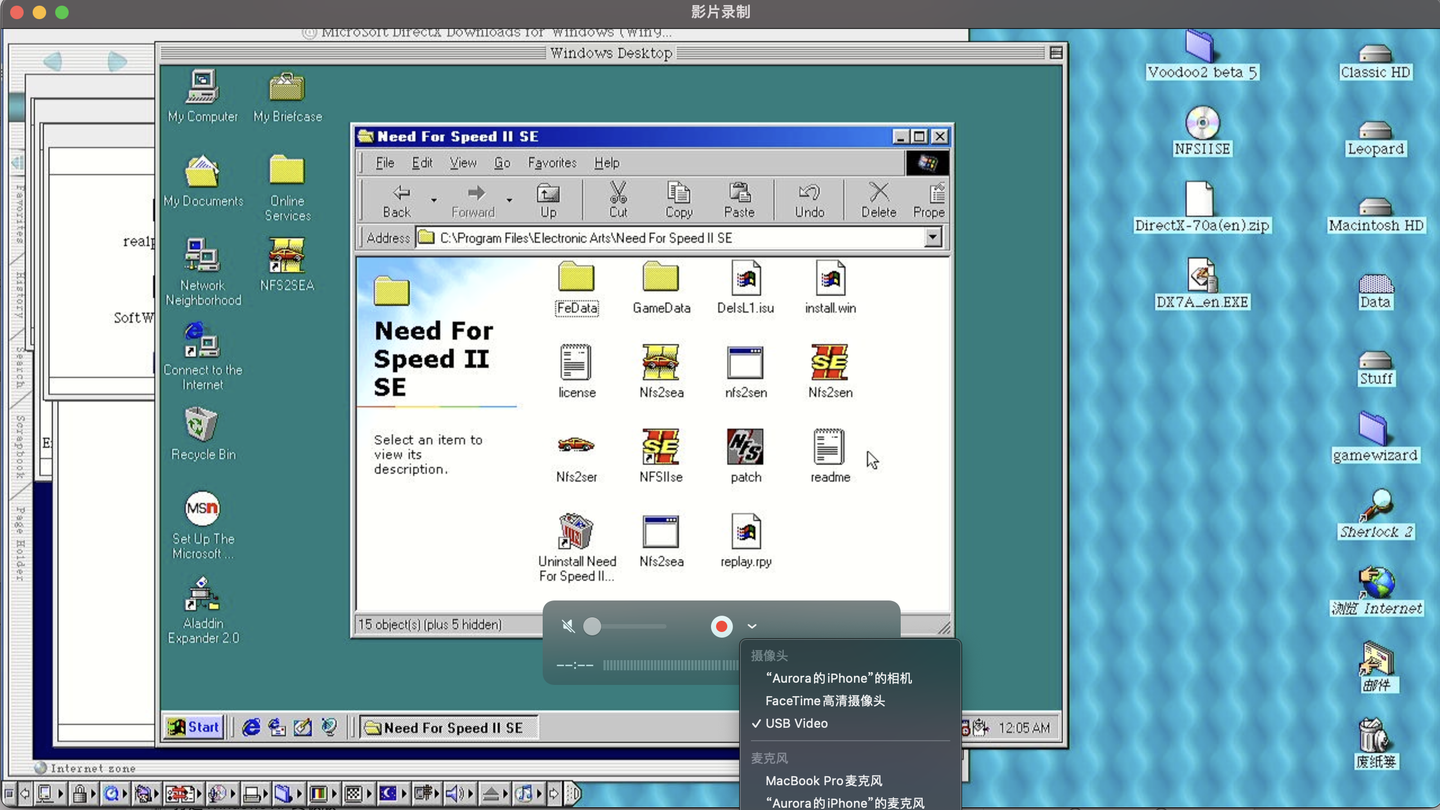The height and width of the screenshot is (810, 1440).
Task: Select the install.win file
Action: [x=830, y=287]
